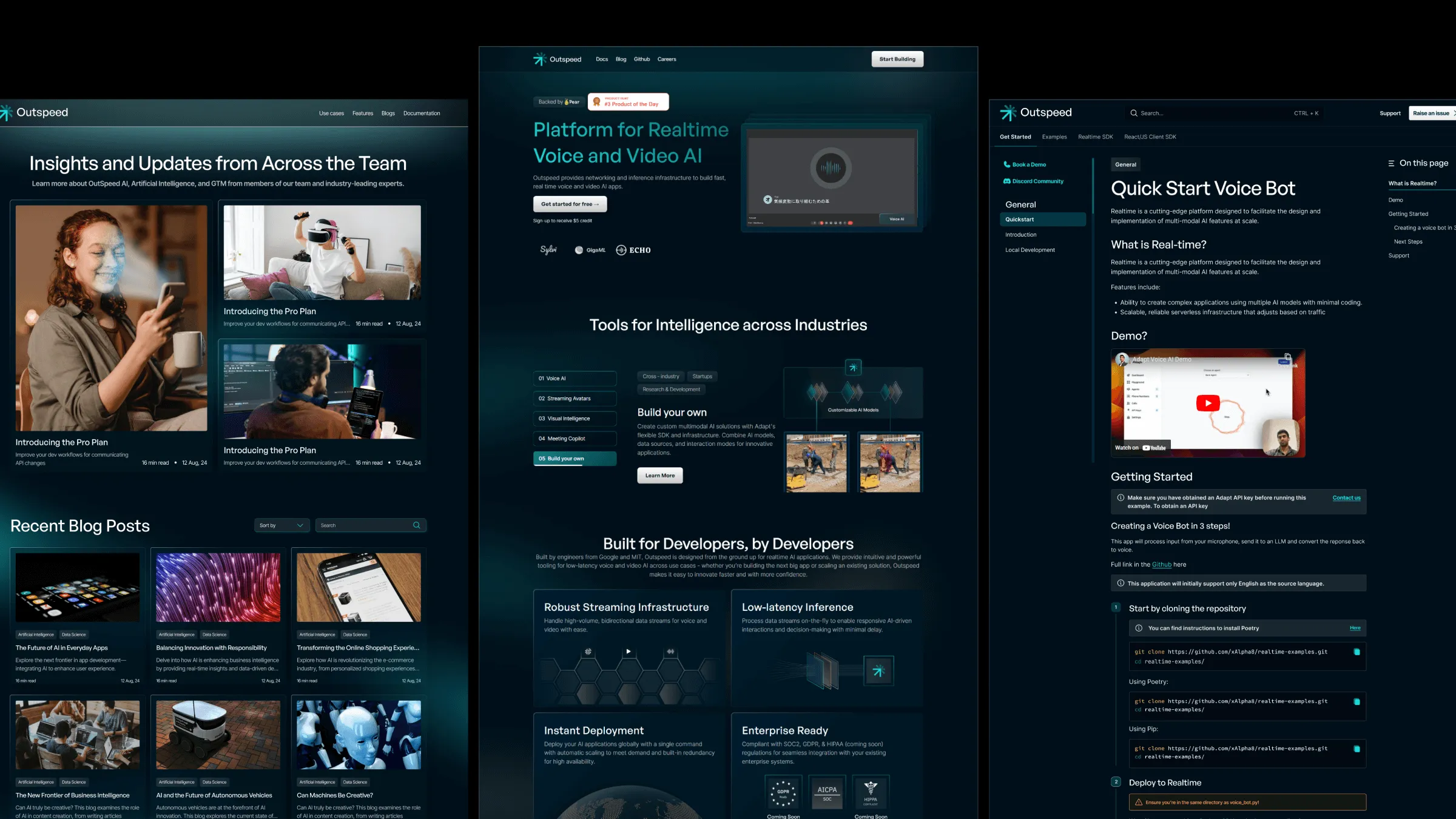Viewport: 1456px width, 819px height.
Task: Open Balancing Innovation with Responsibility post thumbnail
Action: tap(218, 587)
